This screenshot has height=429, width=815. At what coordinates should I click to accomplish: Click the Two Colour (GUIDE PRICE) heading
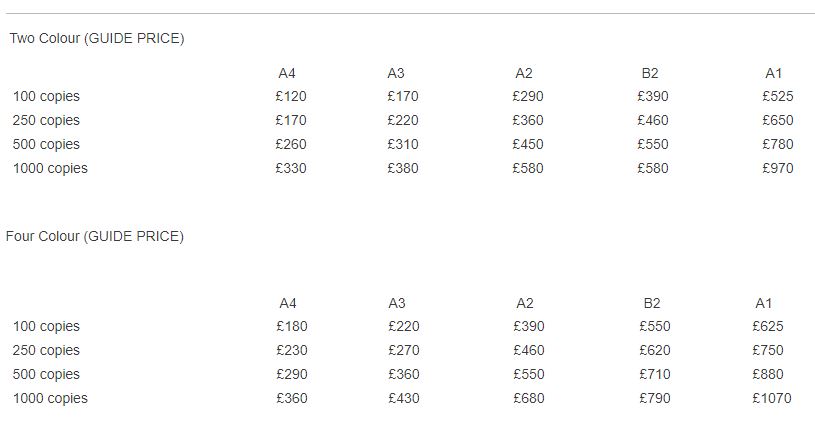tap(97, 38)
